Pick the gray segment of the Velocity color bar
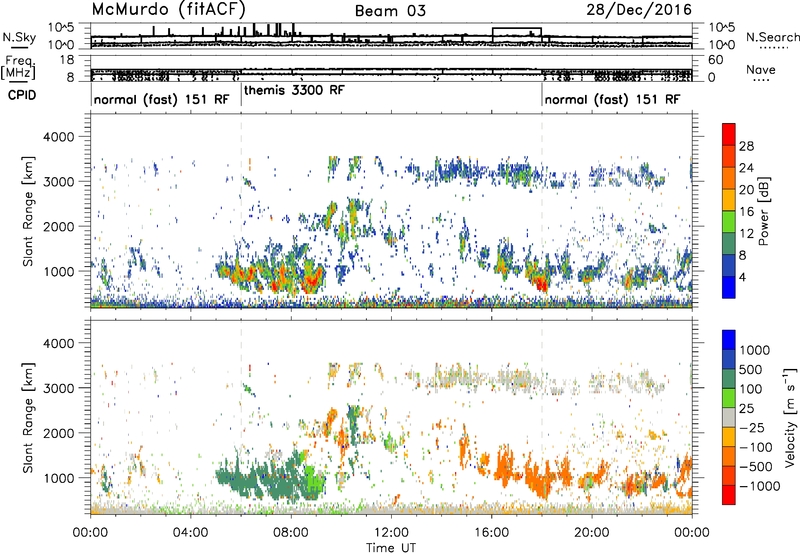Viewport: 800px width, 554px height. [729, 417]
